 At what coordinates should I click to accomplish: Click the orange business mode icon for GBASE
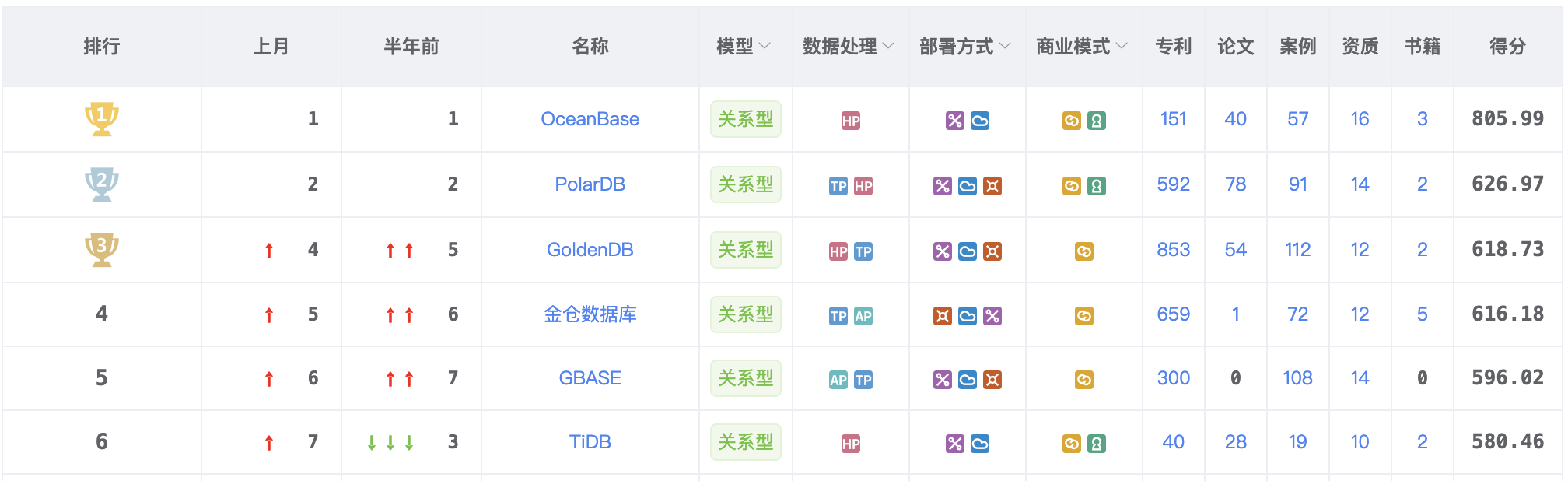tap(1084, 380)
